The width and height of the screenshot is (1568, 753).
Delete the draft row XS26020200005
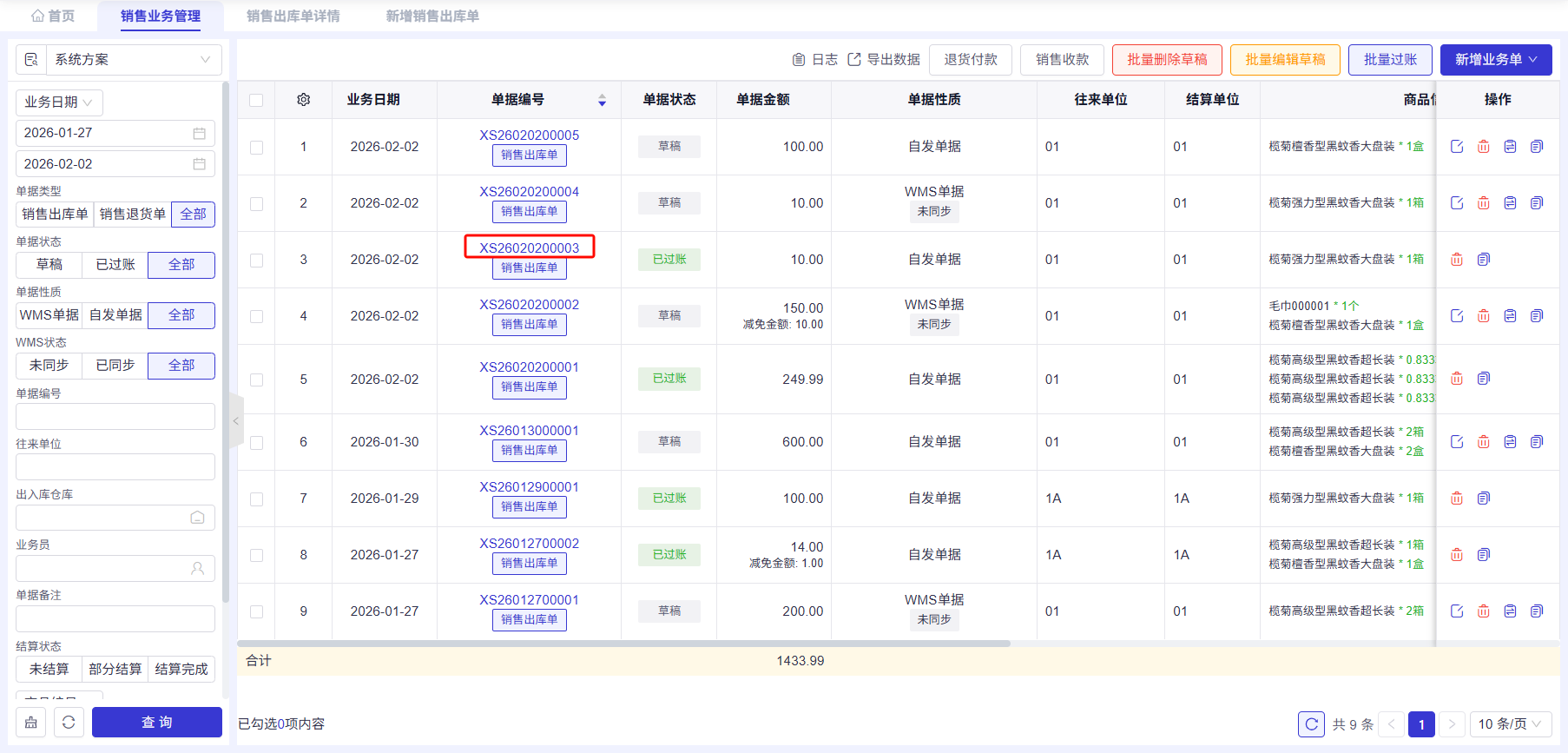[1483, 147]
